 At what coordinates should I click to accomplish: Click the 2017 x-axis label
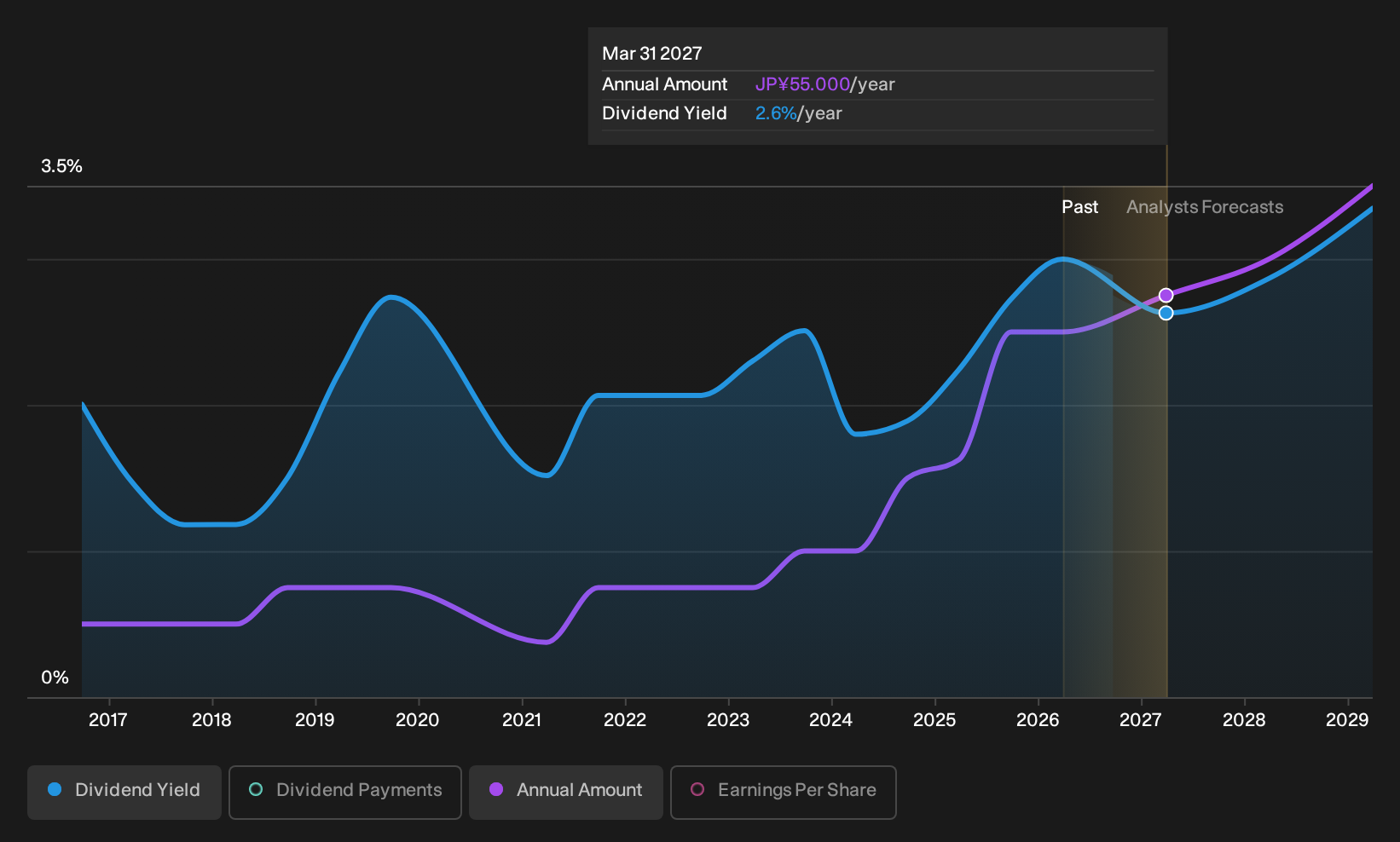[x=108, y=720]
